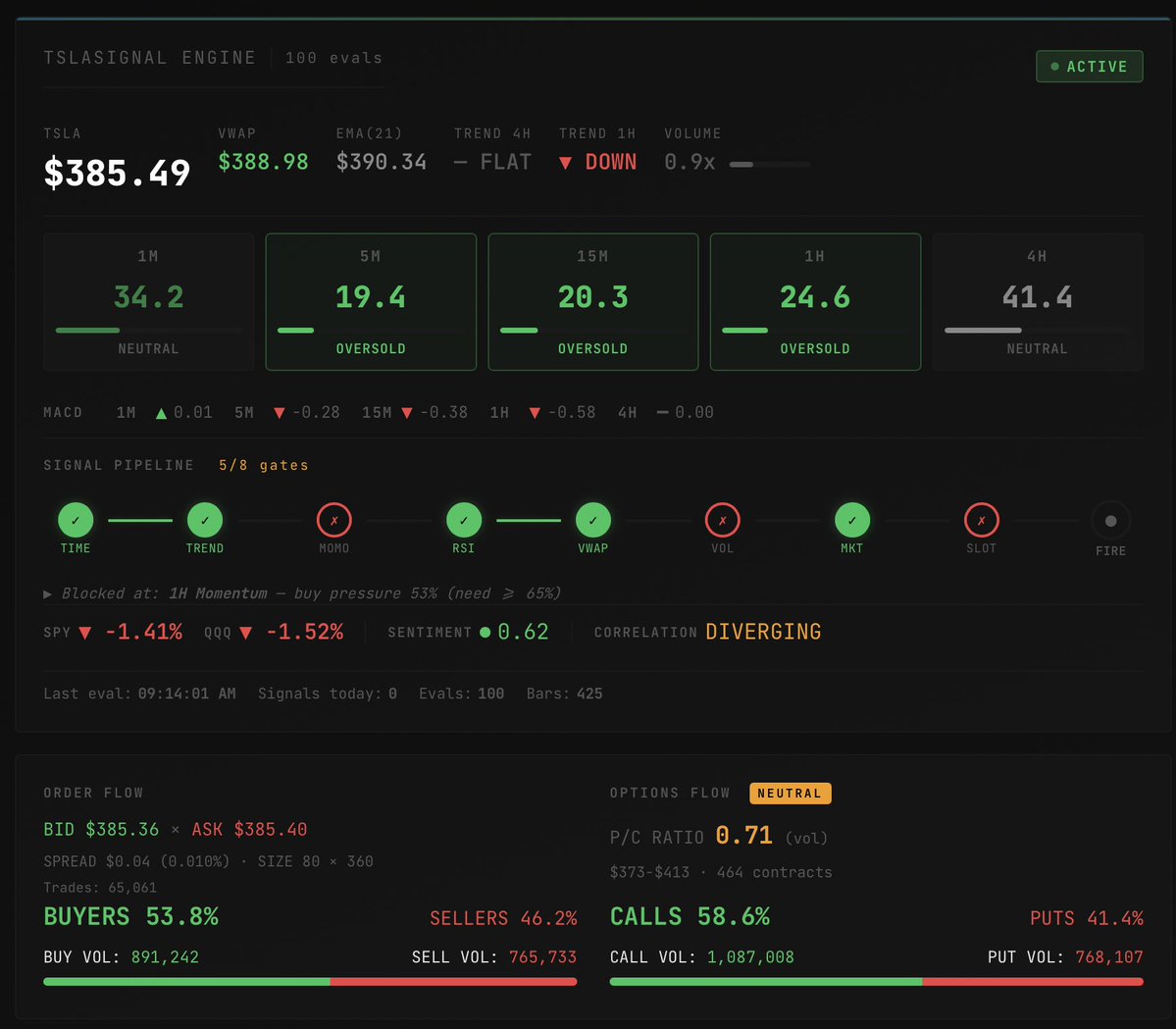
Task: Click the TREND 4H FLAT value
Action: 492,162
